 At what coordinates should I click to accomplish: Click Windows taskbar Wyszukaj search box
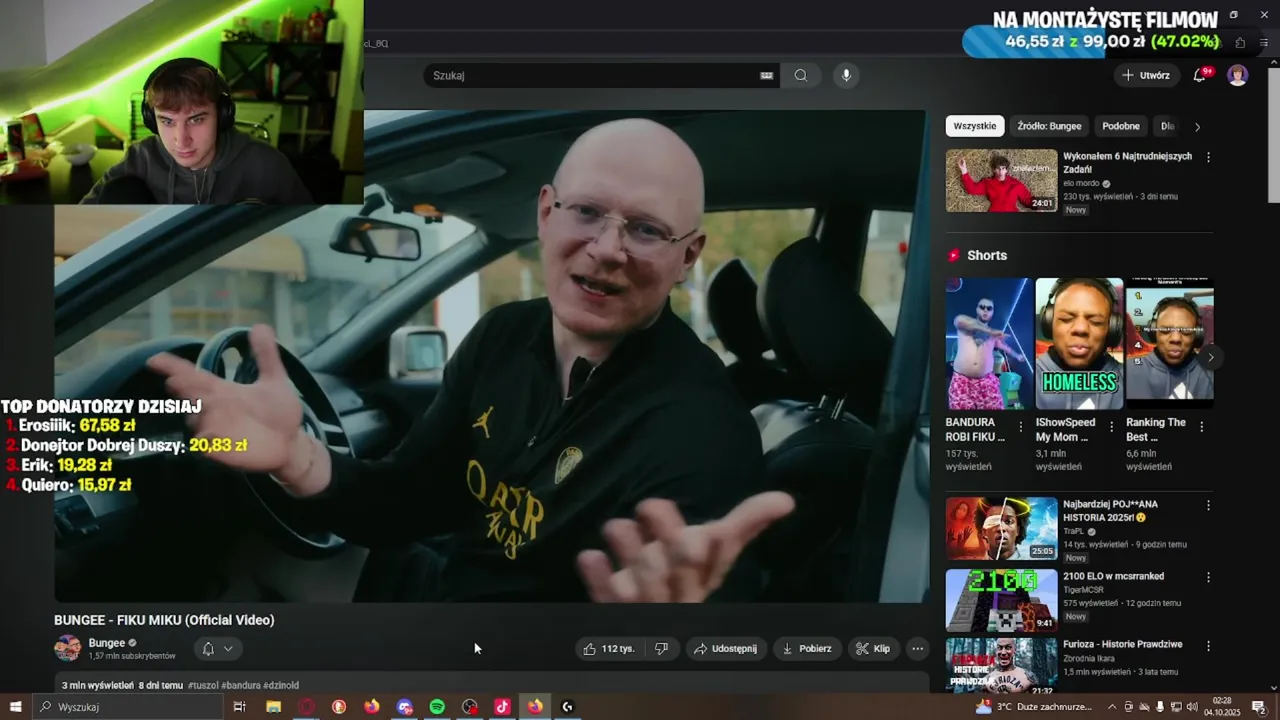point(128,707)
